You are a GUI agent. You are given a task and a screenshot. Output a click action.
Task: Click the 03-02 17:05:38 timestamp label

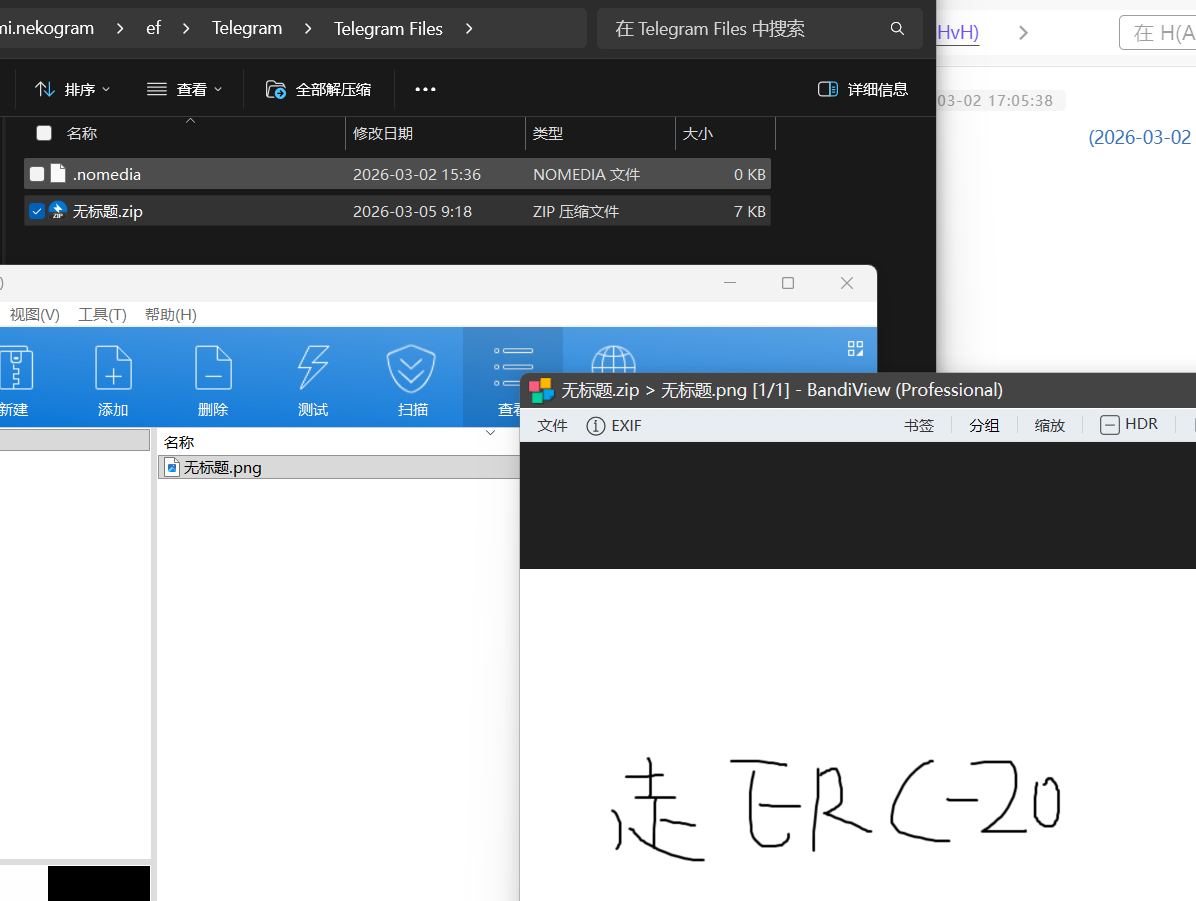coord(995,101)
